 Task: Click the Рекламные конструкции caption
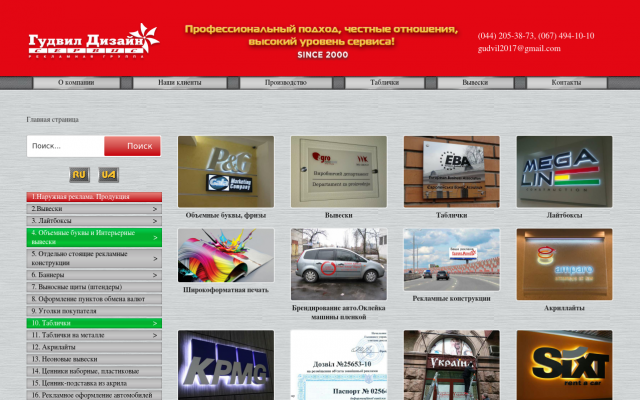[451, 298]
